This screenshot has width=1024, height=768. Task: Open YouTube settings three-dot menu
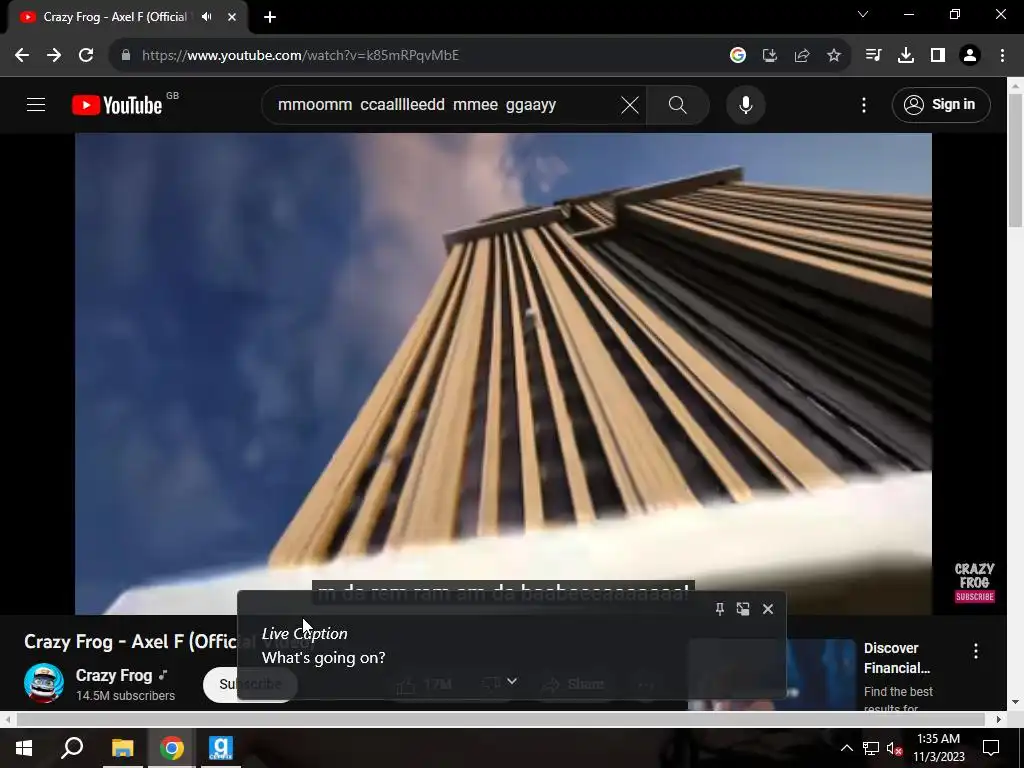[864, 104]
